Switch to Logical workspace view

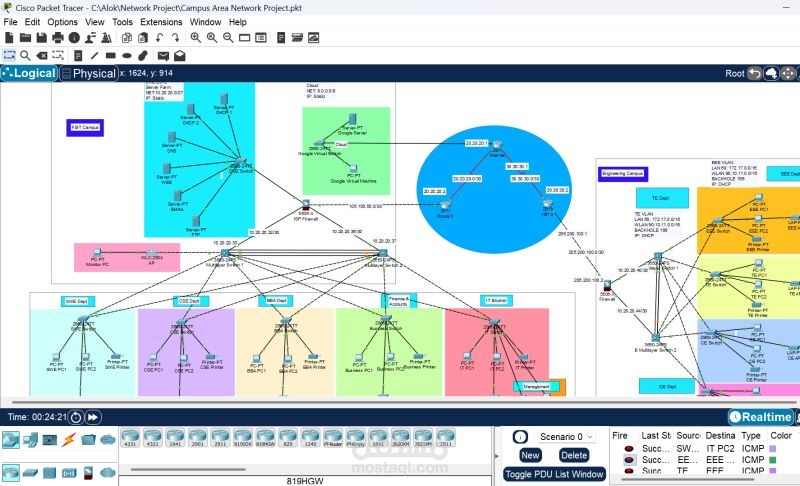click(30, 73)
